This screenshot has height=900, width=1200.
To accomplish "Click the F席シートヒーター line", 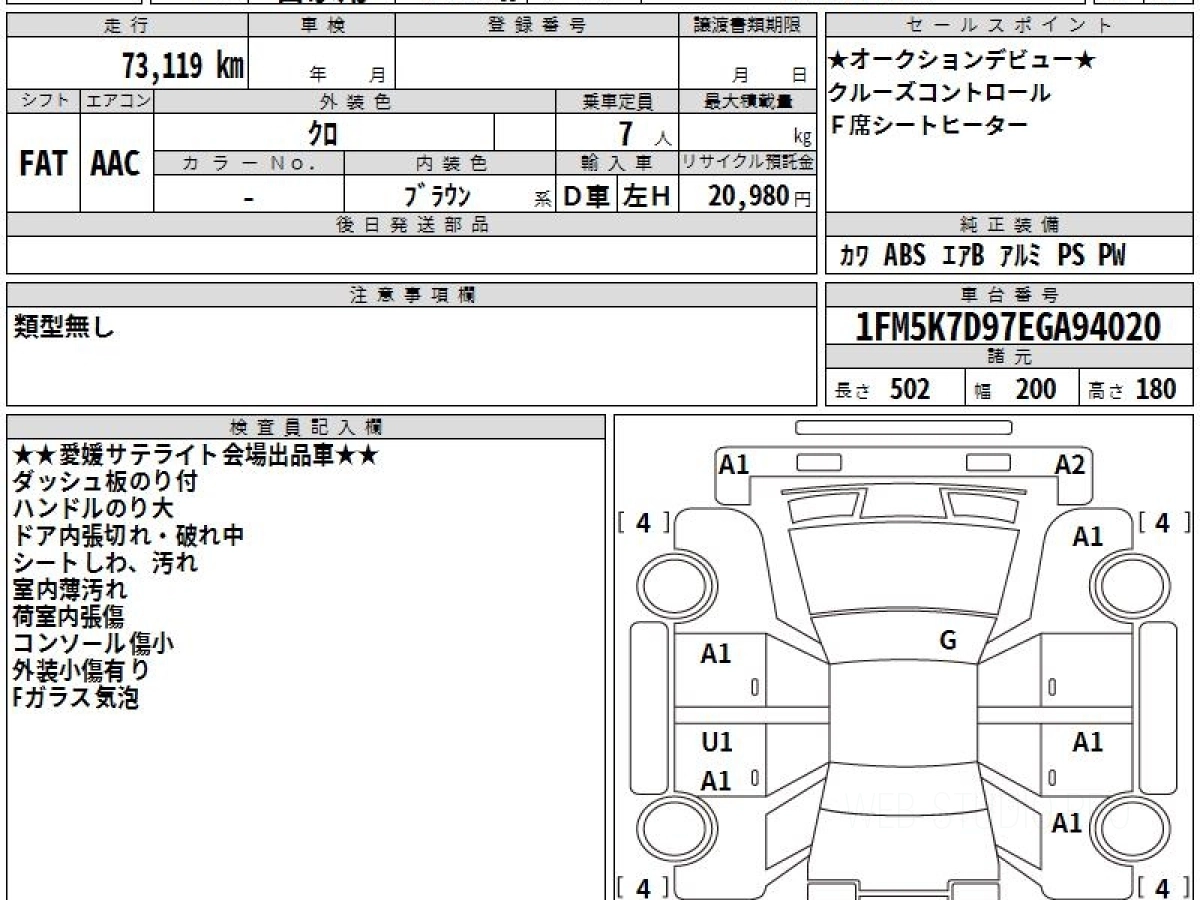I will pyautogui.click(x=929, y=125).
